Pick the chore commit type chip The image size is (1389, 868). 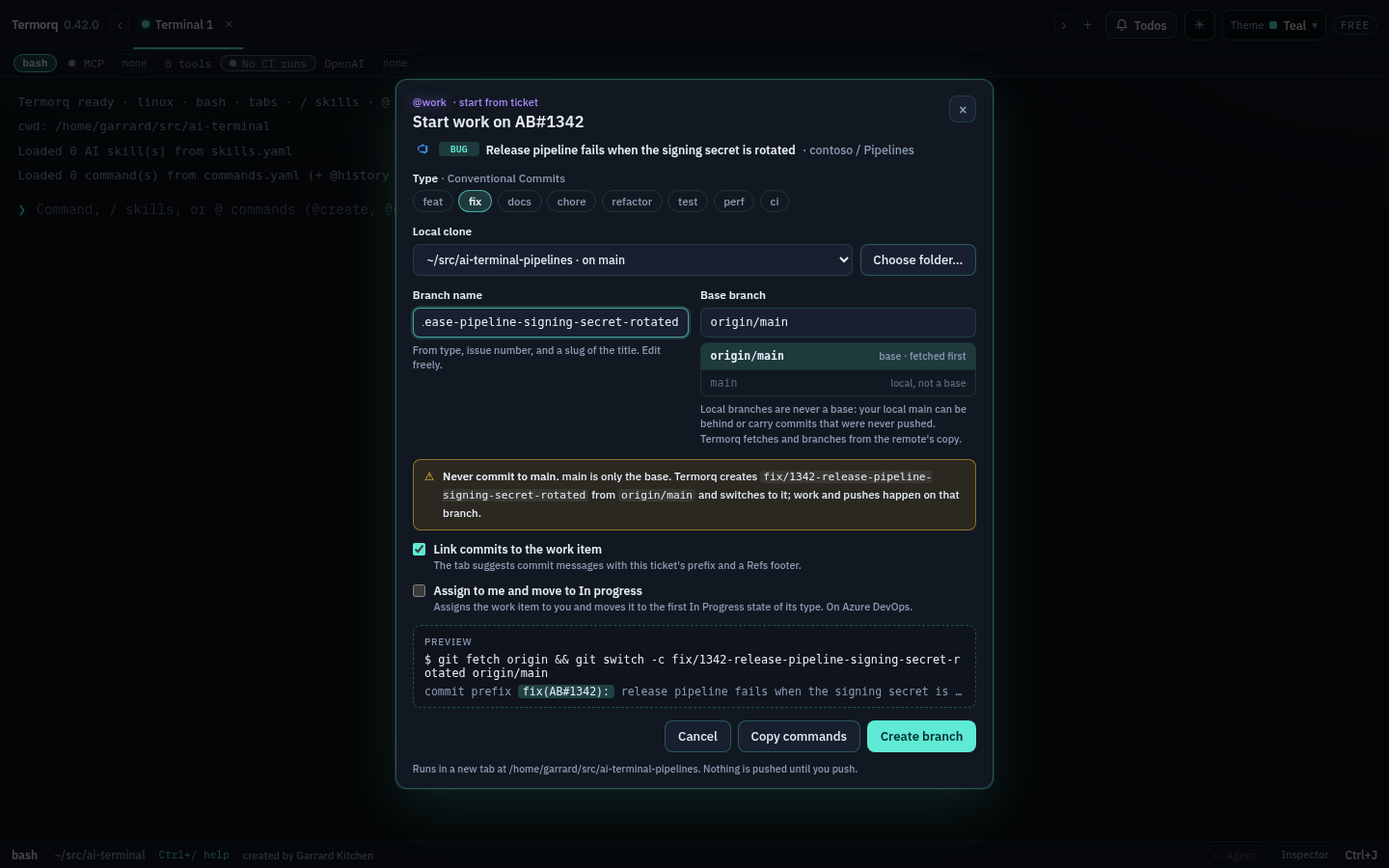pyautogui.click(x=572, y=202)
